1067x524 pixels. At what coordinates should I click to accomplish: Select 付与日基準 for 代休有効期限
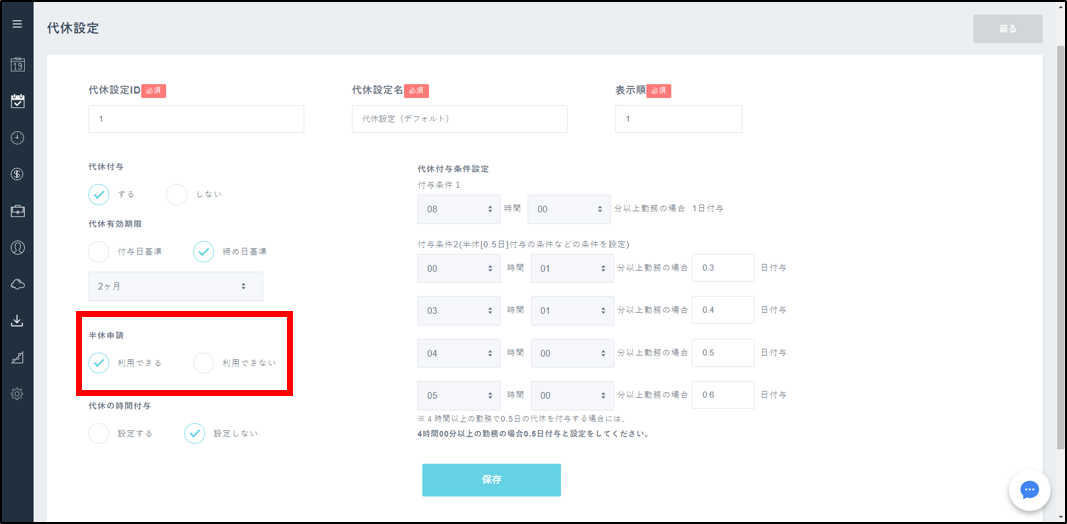pyautogui.click(x=99, y=251)
